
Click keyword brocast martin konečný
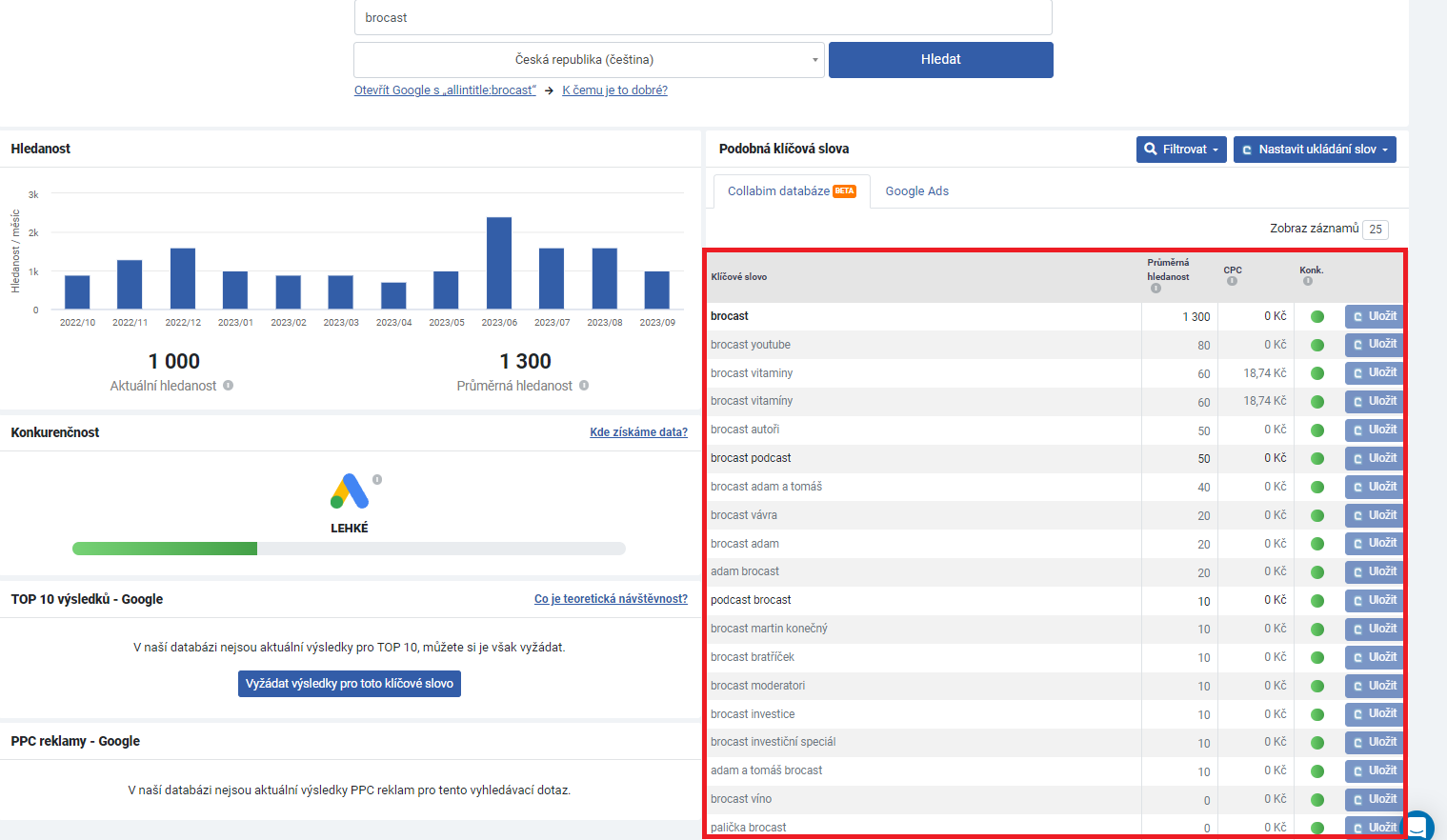tap(769, 629)
